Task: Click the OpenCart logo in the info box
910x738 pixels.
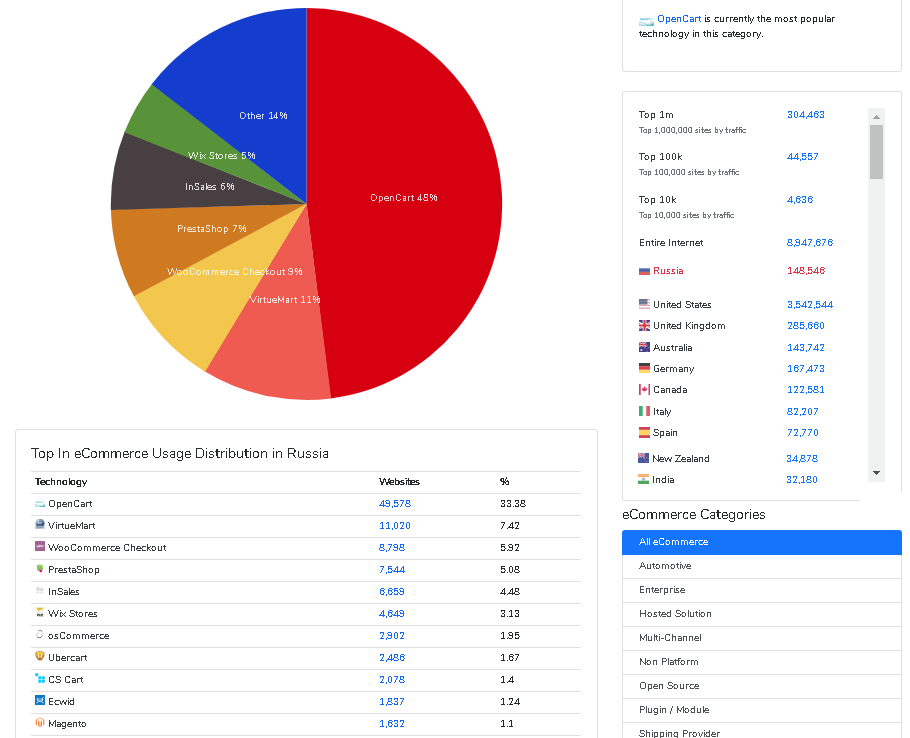Action: (647, 21)
